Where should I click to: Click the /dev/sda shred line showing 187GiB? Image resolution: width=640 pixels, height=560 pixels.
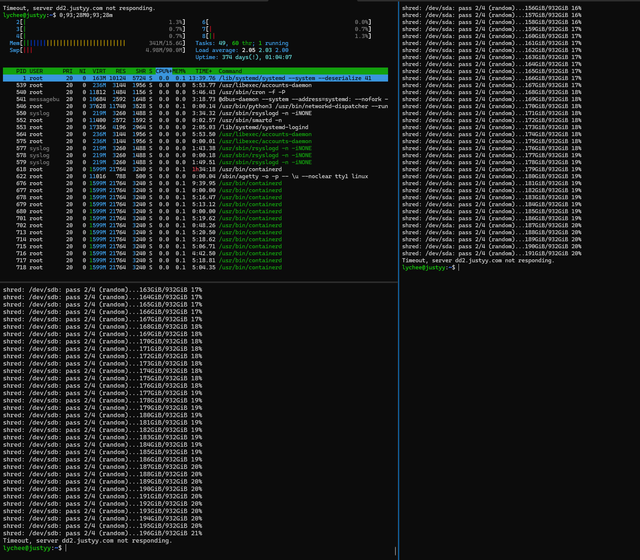491,225
